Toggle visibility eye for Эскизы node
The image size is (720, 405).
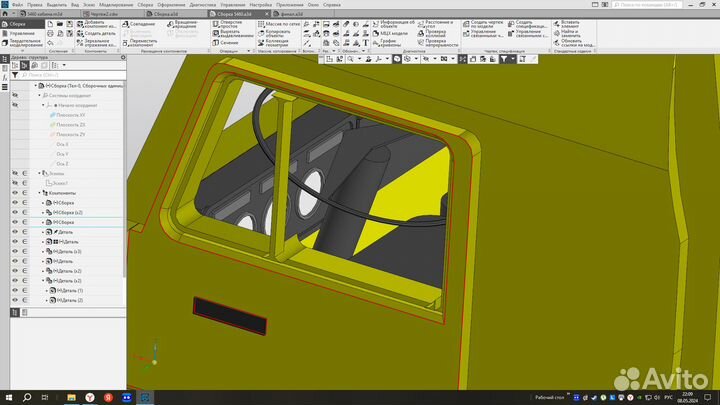15,173
